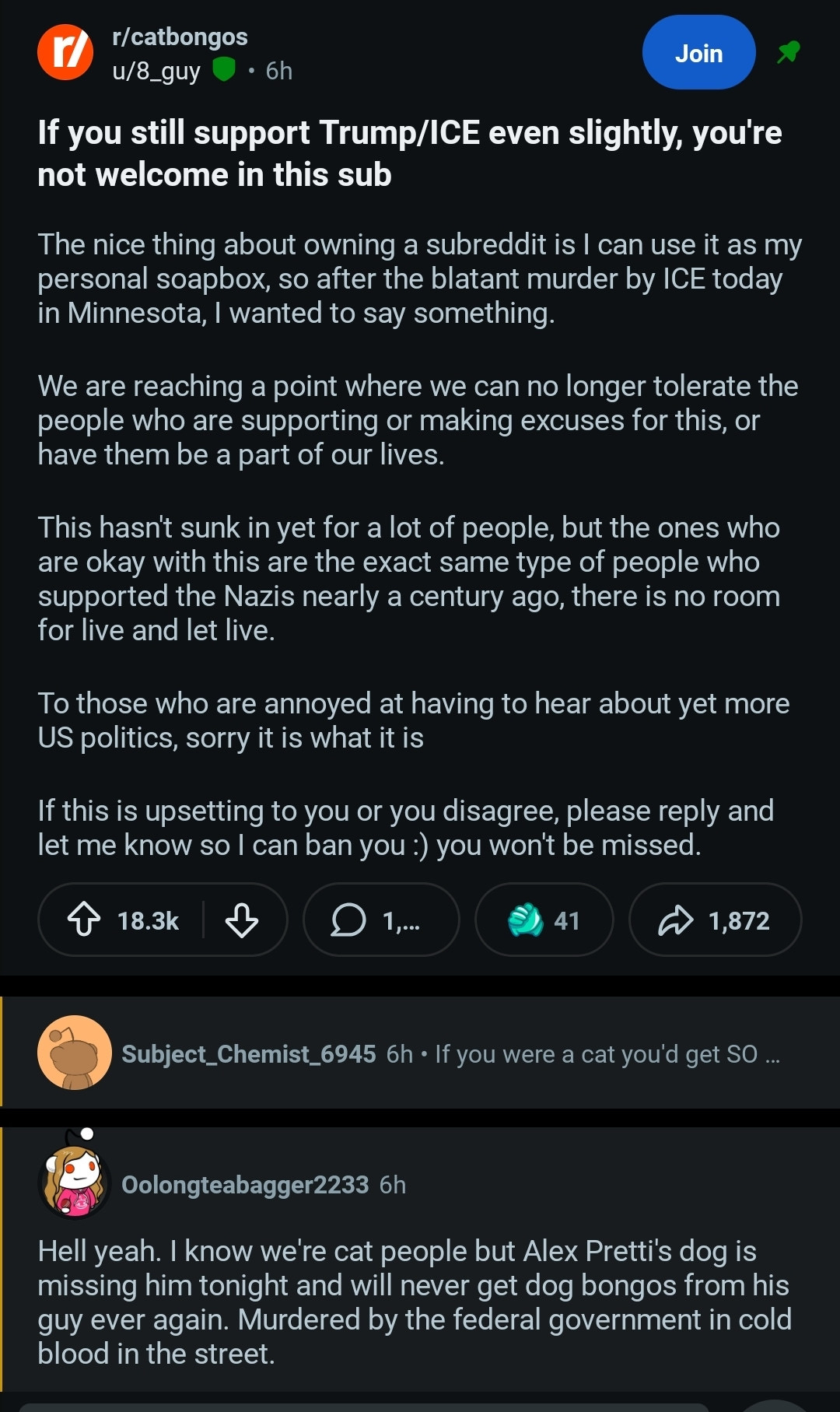840x1412 pixels.
Task: View Oolongteabagger2233's profile
Action: (245, 1185)
